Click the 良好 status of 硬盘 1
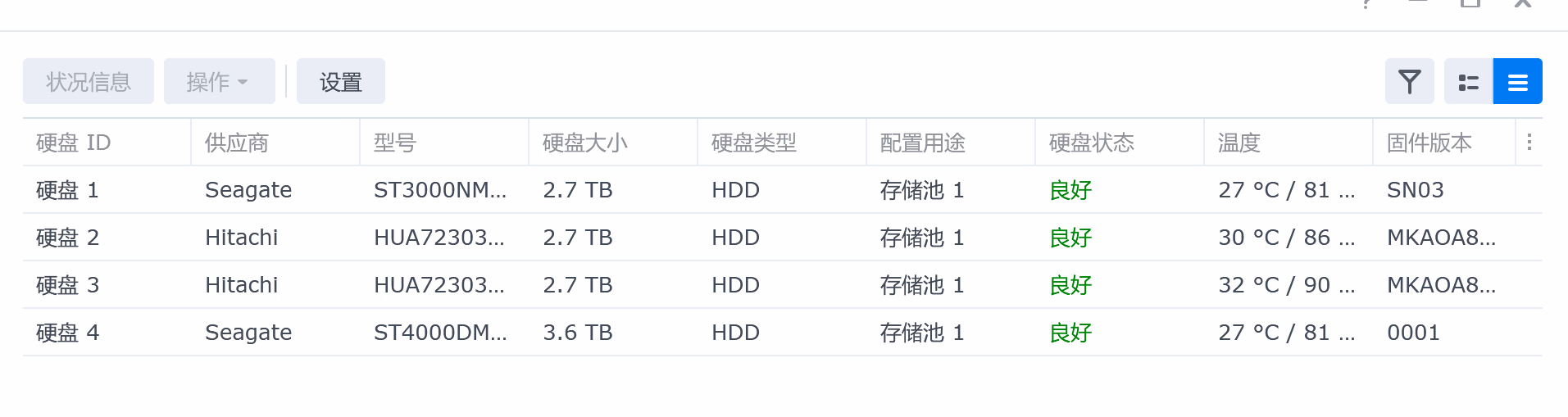The image size is (1568, 417). 1070,190
